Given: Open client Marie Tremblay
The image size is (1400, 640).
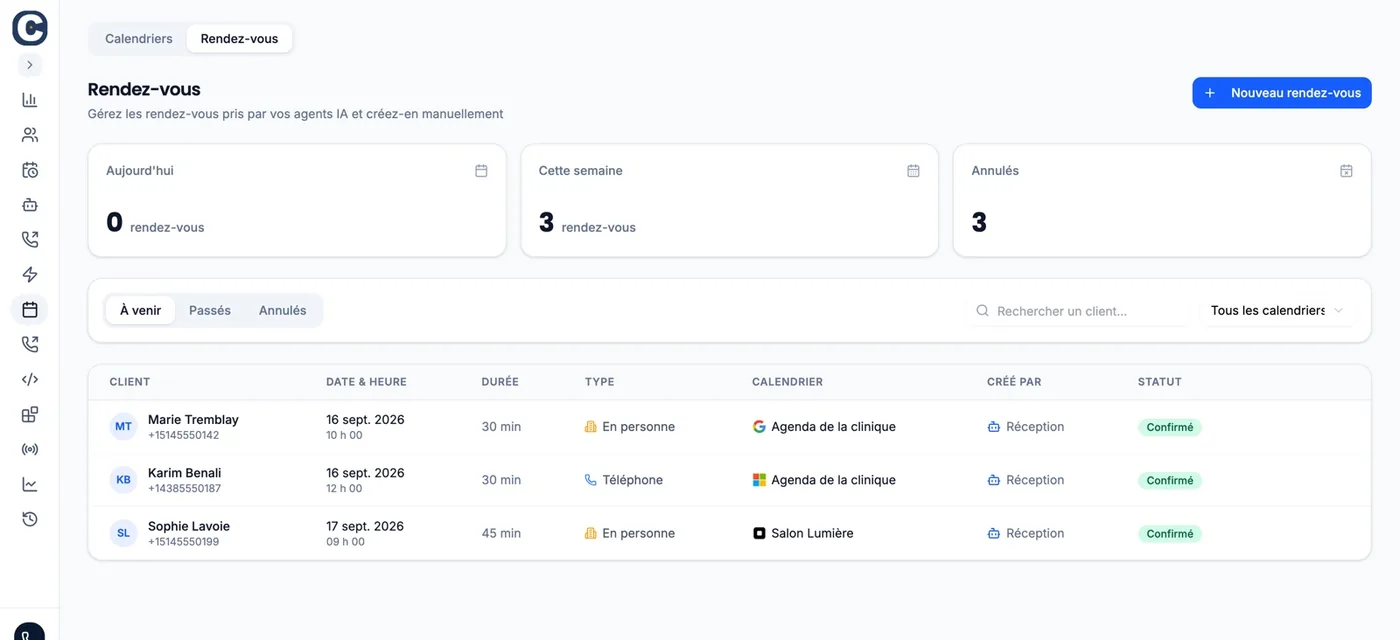Looking at the screenshot, I should [193, 420].
